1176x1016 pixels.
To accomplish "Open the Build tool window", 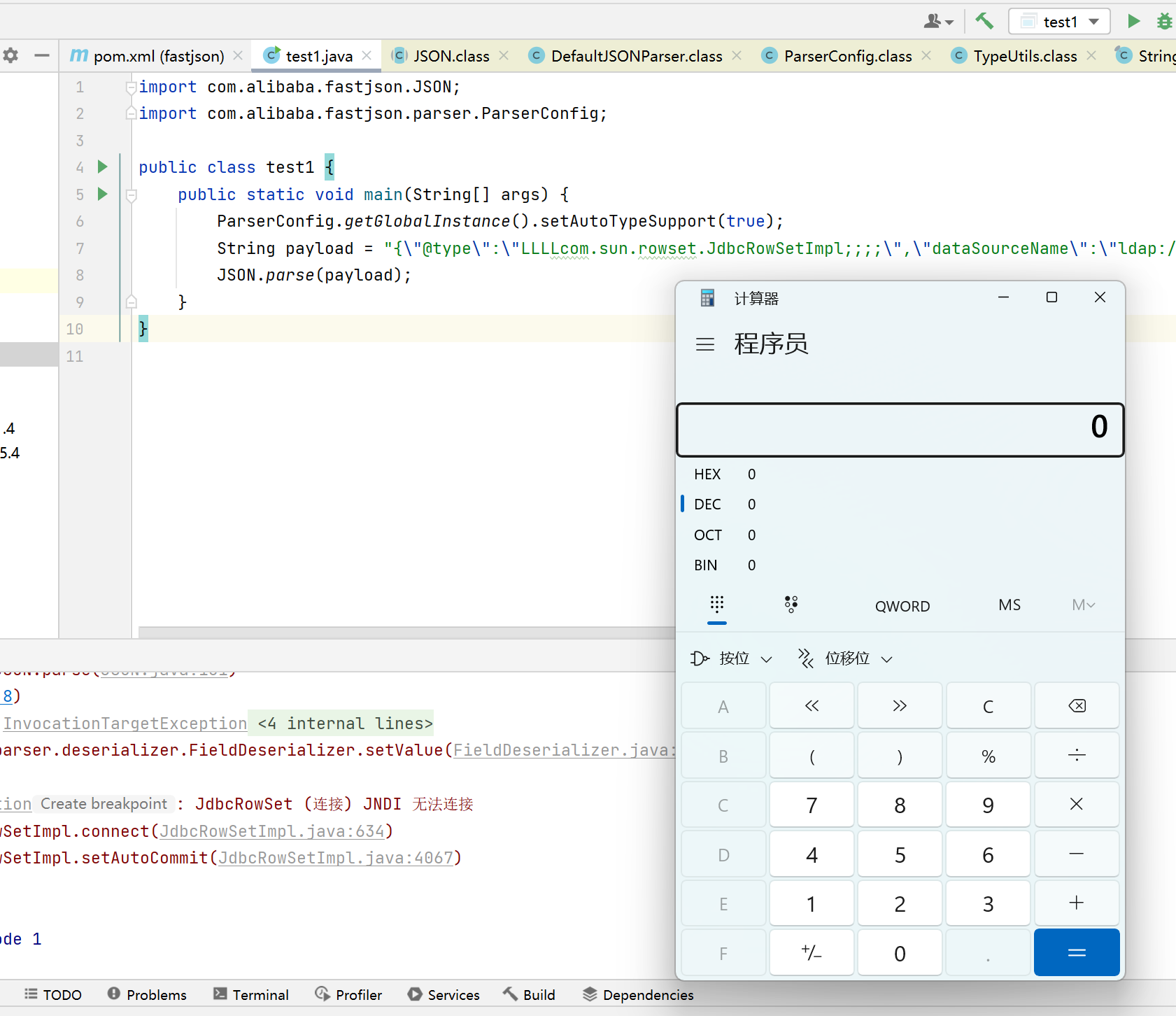I will [x=529, y=994].
